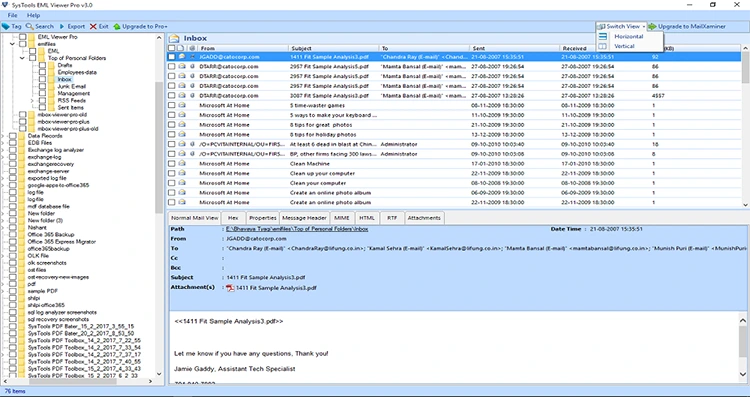
Task: Sort emails by the From column
Action: click(243, 48)
